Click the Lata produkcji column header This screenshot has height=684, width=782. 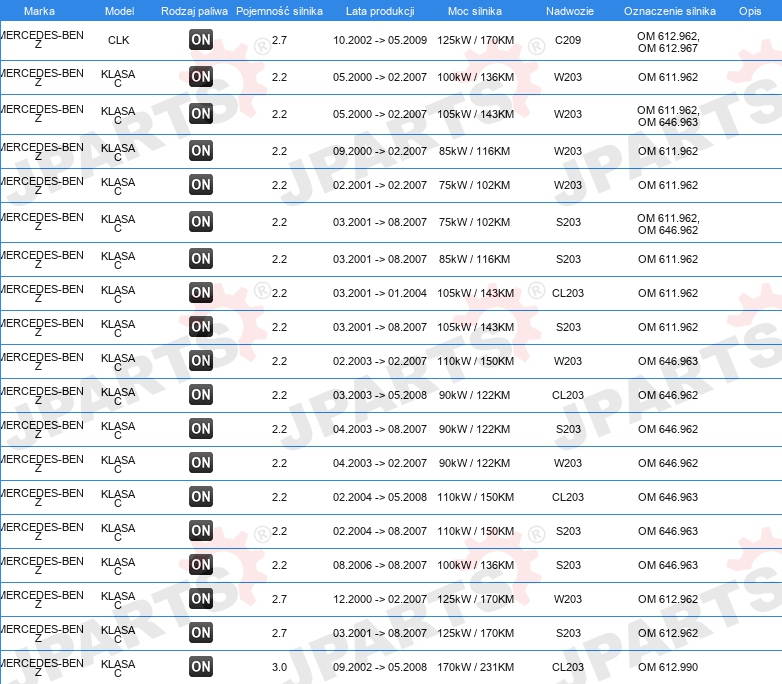click(380, 11)
